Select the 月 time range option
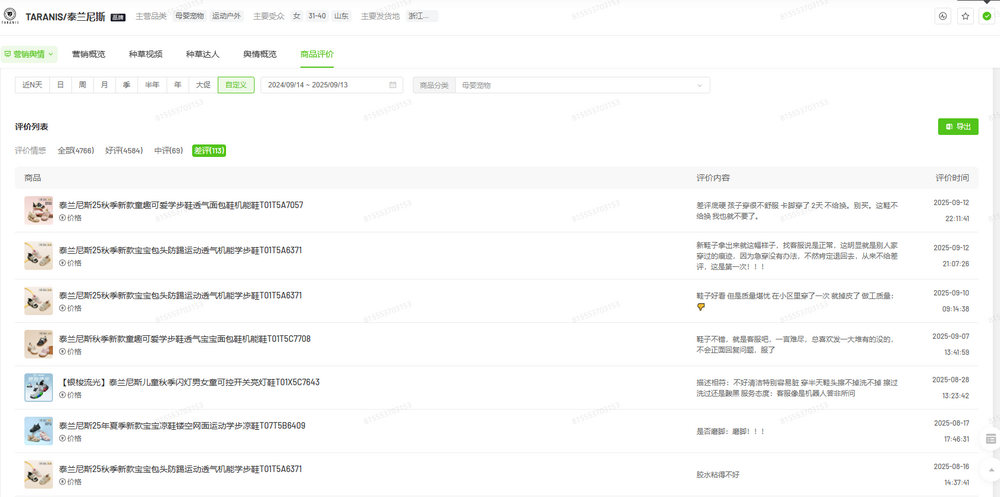Image resolution: width=1000 pixels, height=497 pixels. tap(105, 85)
